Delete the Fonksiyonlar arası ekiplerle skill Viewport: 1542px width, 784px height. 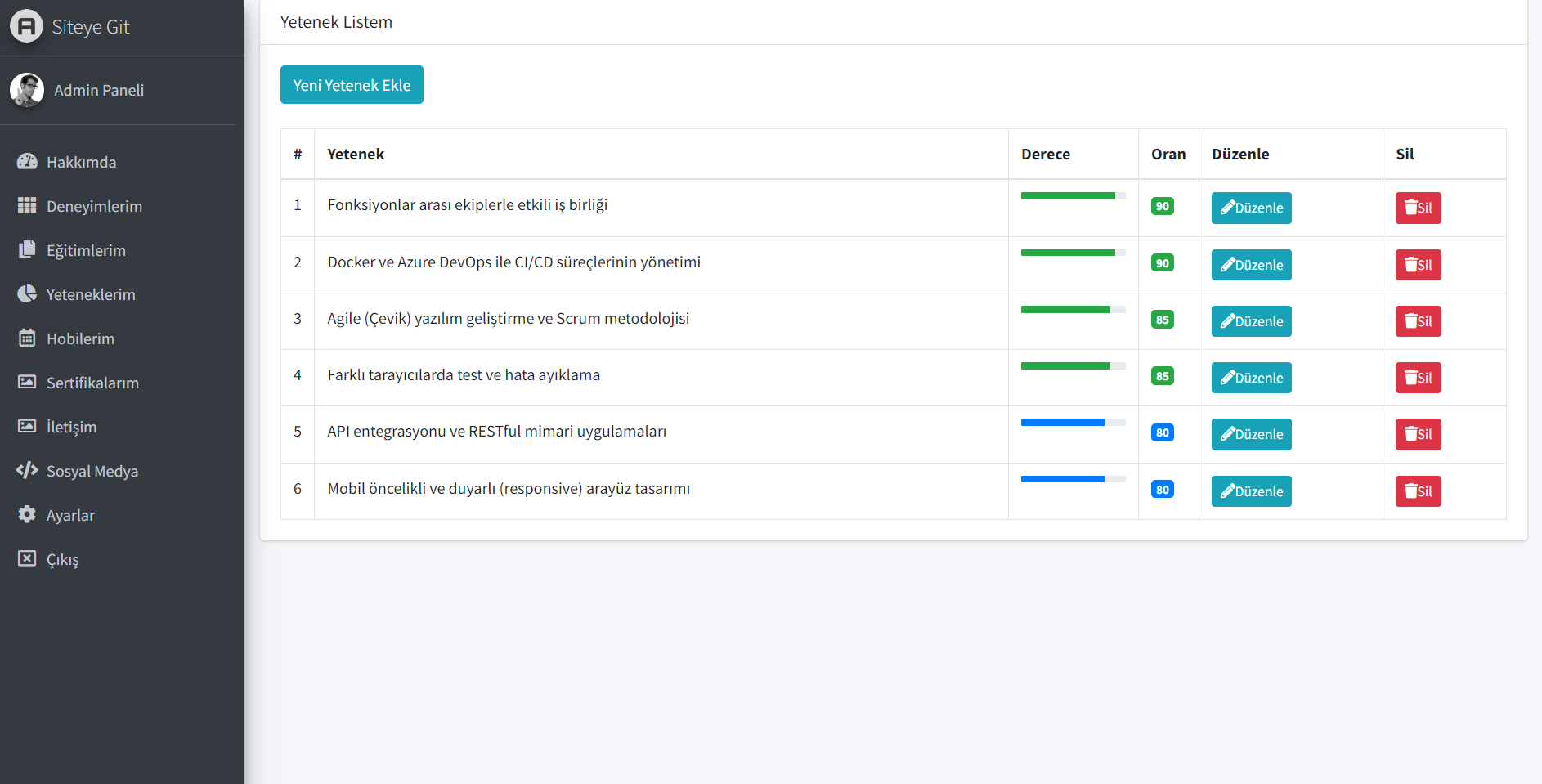(1418, 208)
